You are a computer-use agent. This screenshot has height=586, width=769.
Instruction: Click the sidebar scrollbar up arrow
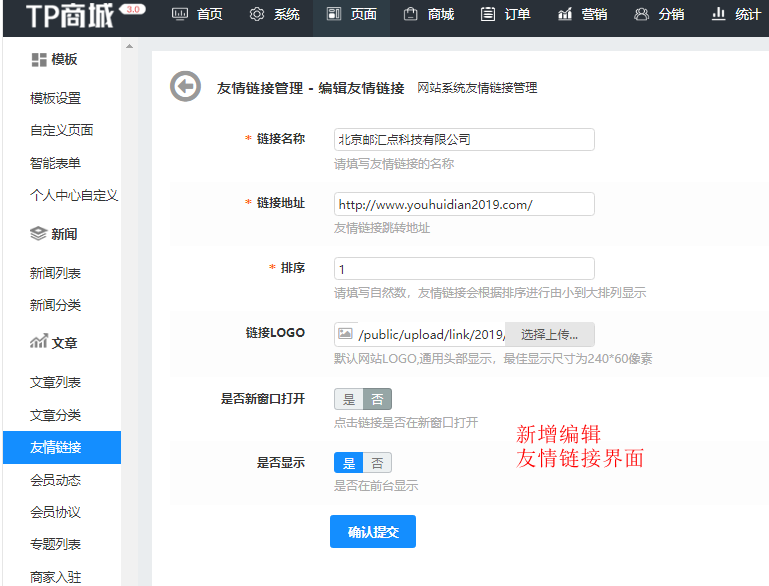point(129,47)
